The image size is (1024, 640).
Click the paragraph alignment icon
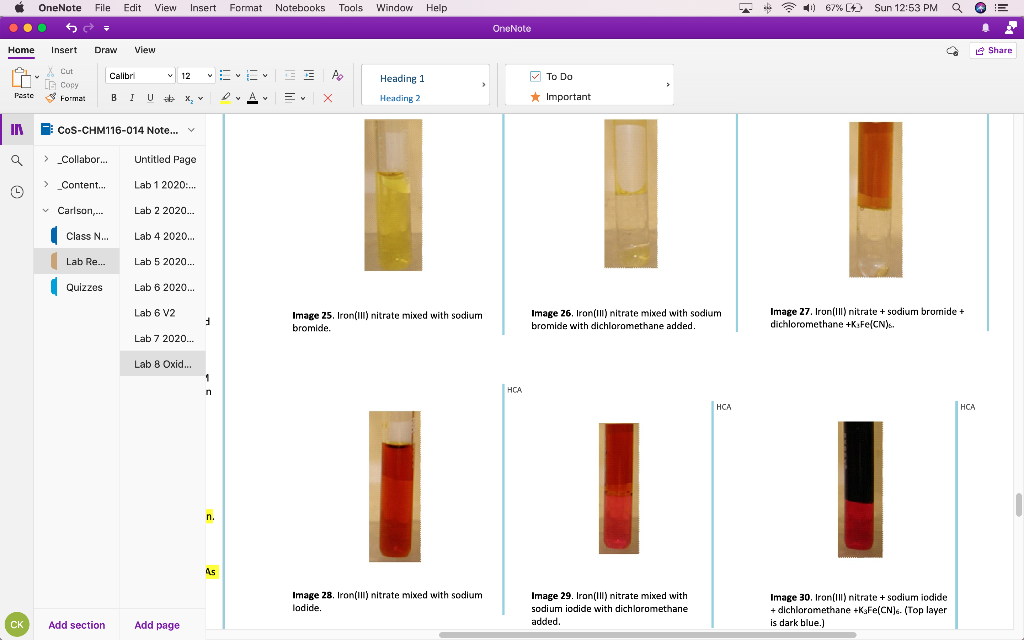tap(290, 98)
